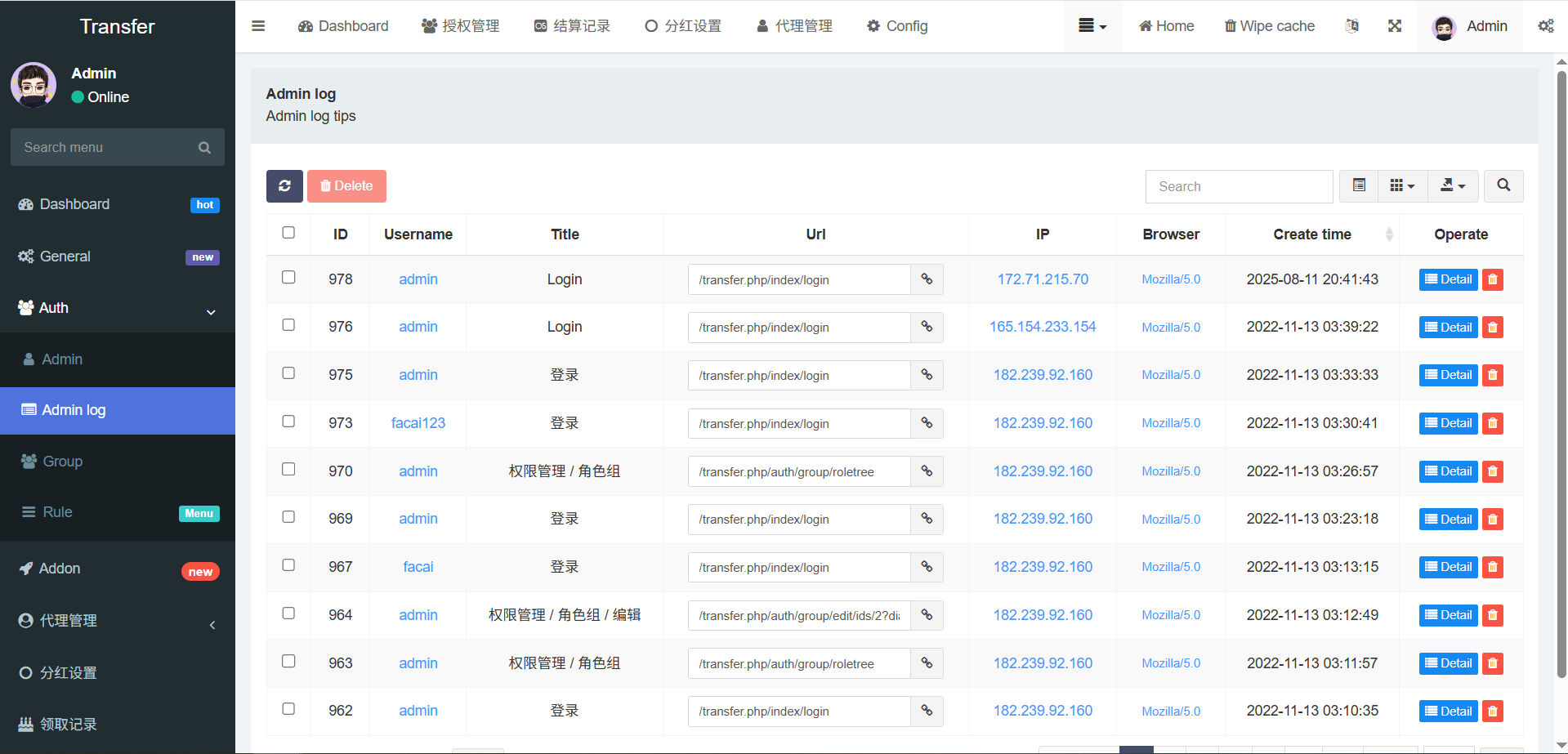This screenshot has height=754, width=1568.
Task: Click Home link in top bar
Action: [1167, 26]
